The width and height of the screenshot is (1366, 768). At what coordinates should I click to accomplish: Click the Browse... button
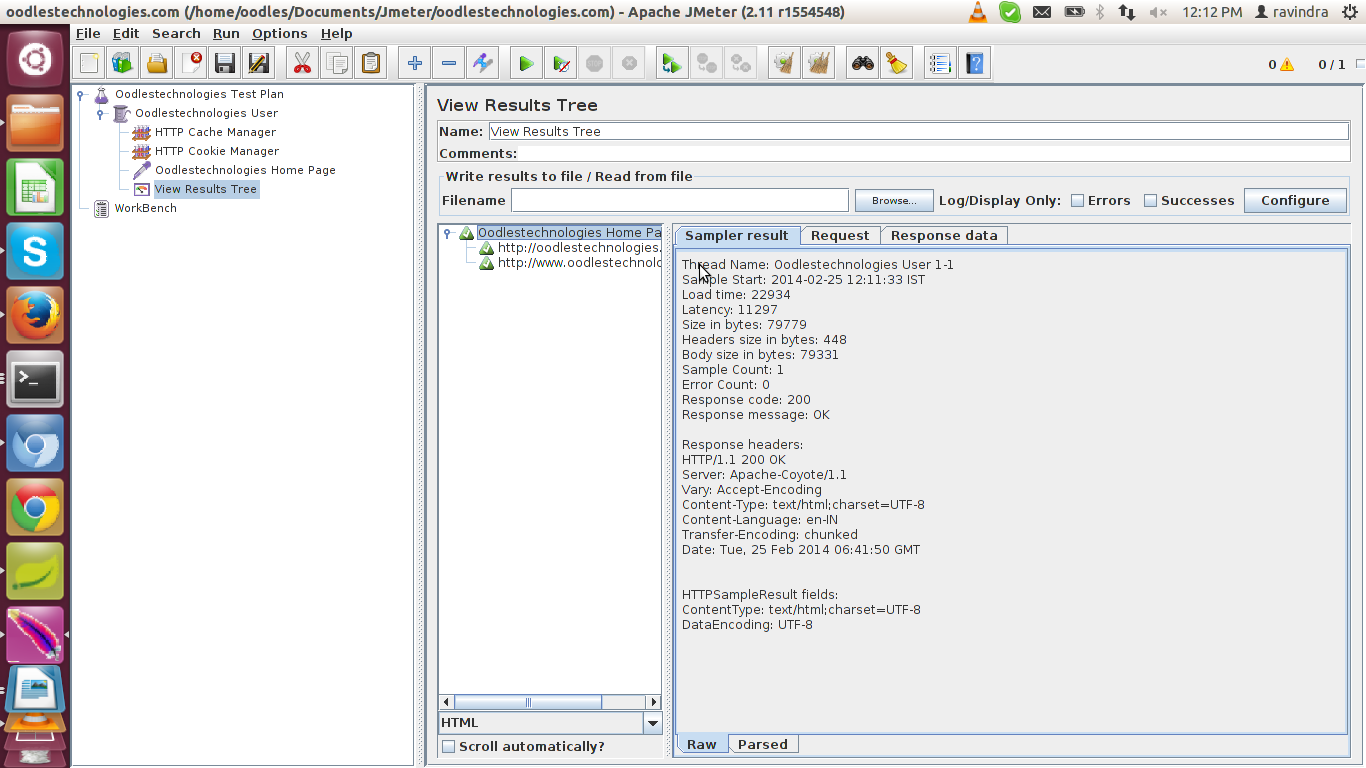[x=894, y=200]
